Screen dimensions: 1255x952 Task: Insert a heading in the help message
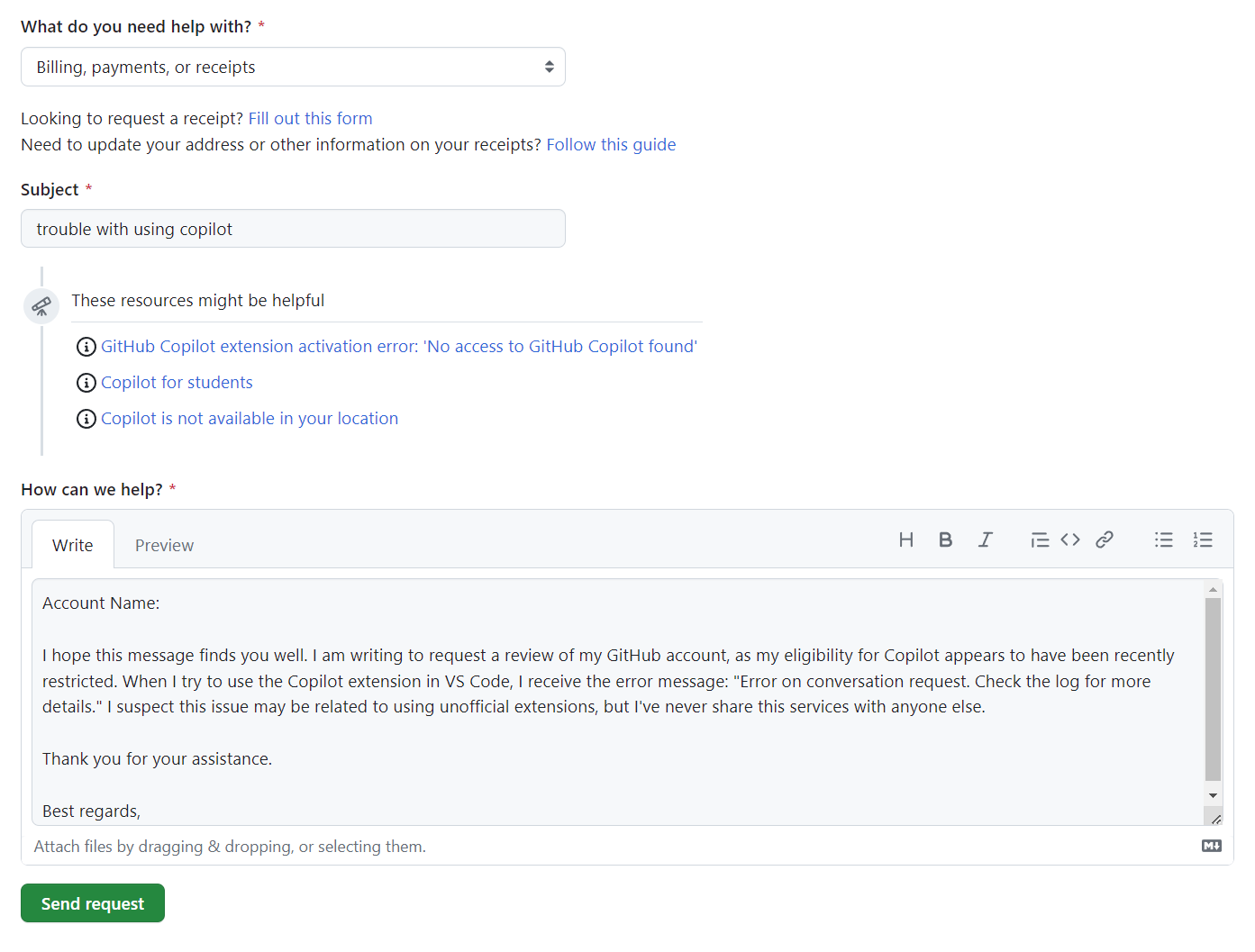(906, 539)
